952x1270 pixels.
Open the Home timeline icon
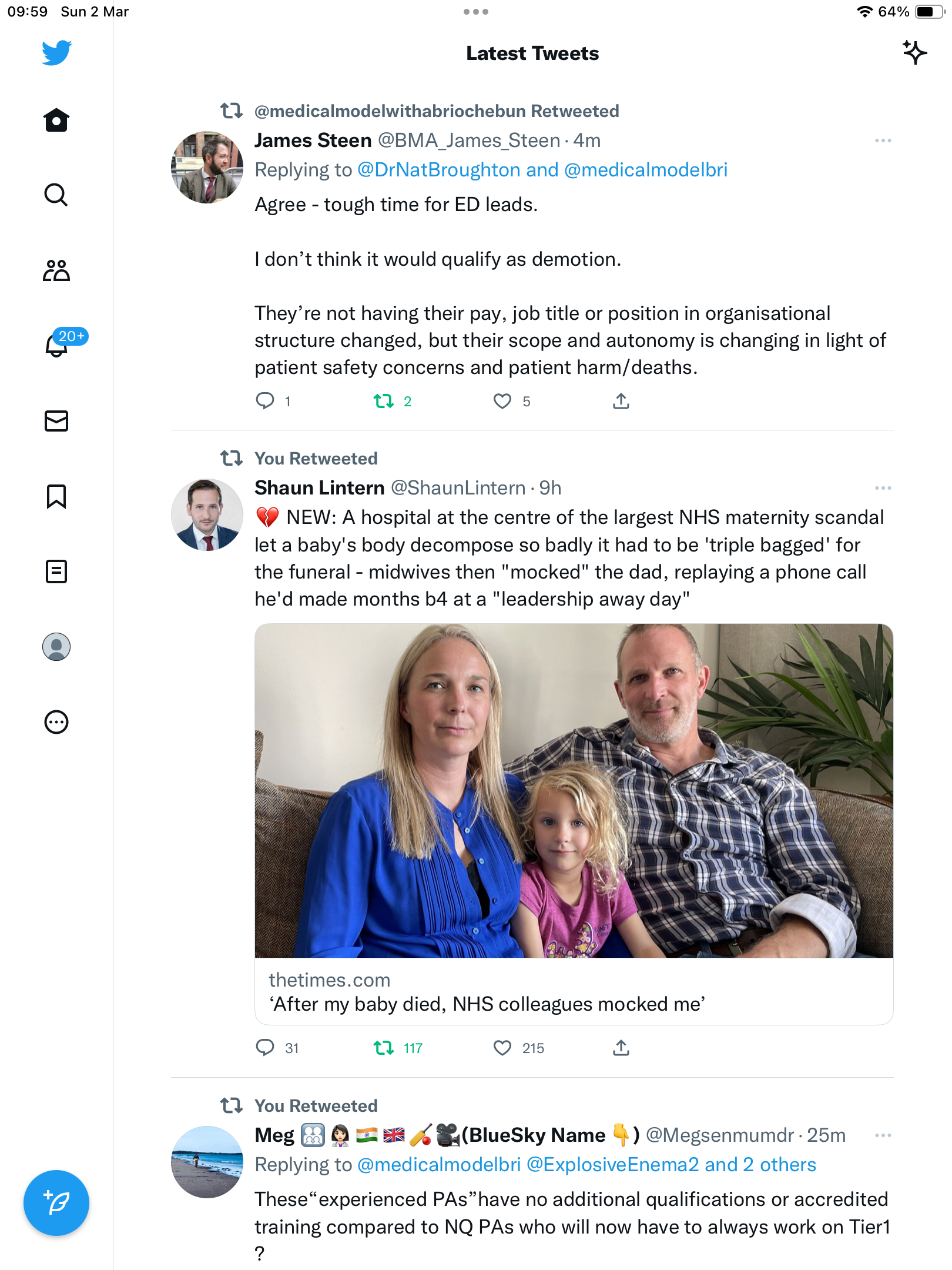(56, 120)
